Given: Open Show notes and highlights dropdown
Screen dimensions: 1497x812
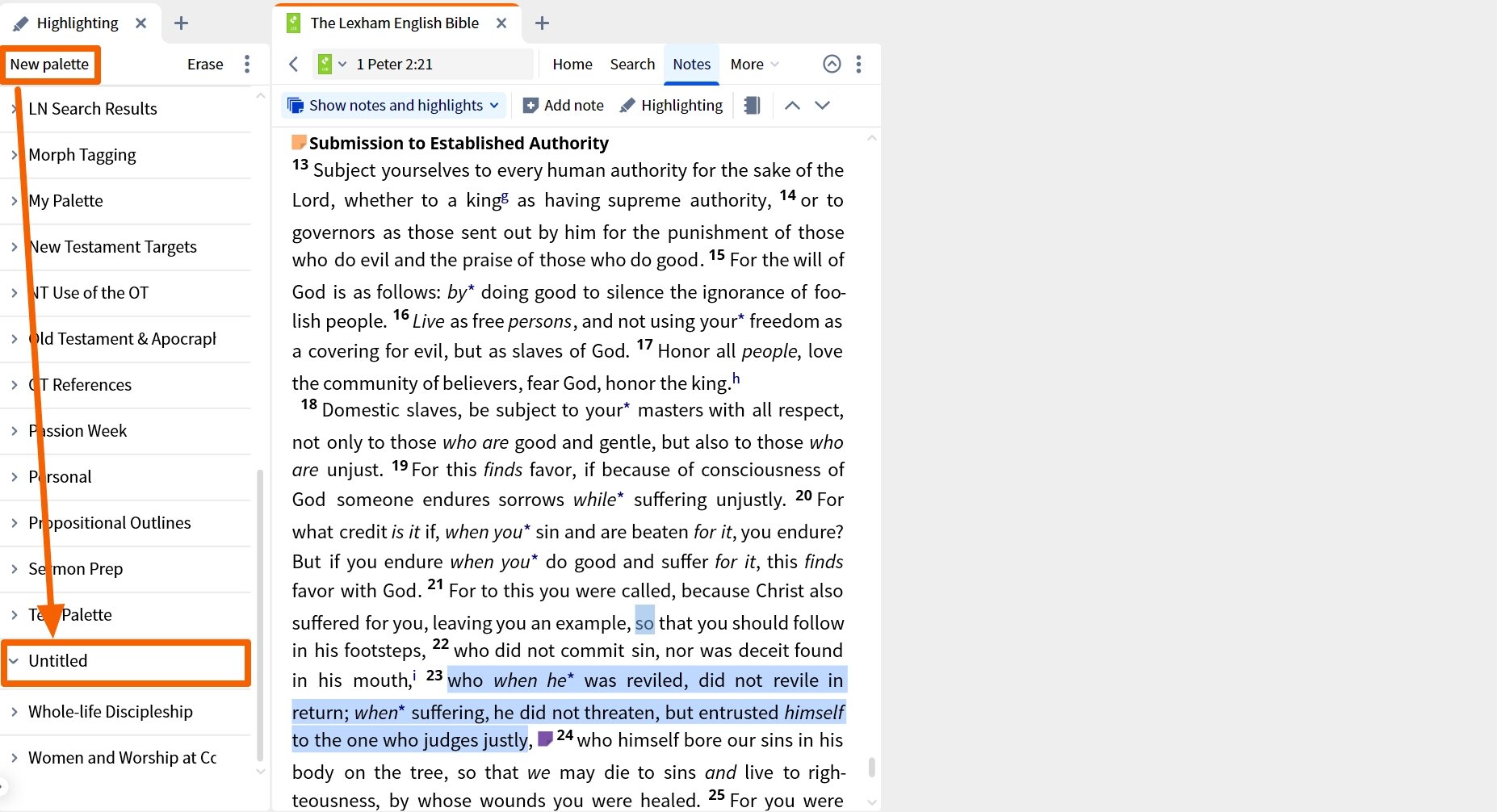Looking at the screenshot, I should point(394,106).
